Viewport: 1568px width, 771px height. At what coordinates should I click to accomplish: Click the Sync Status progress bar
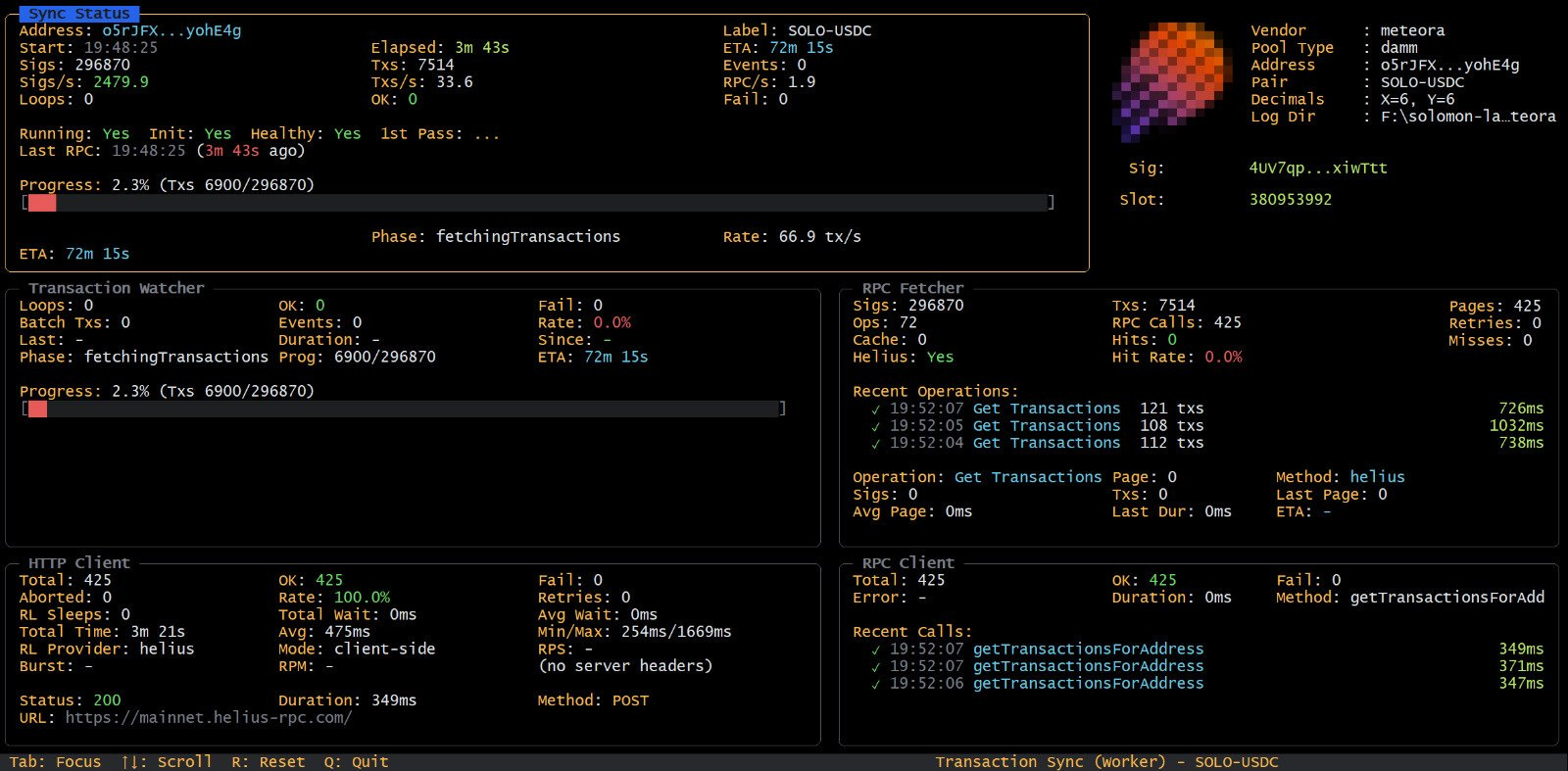[537, 203]
